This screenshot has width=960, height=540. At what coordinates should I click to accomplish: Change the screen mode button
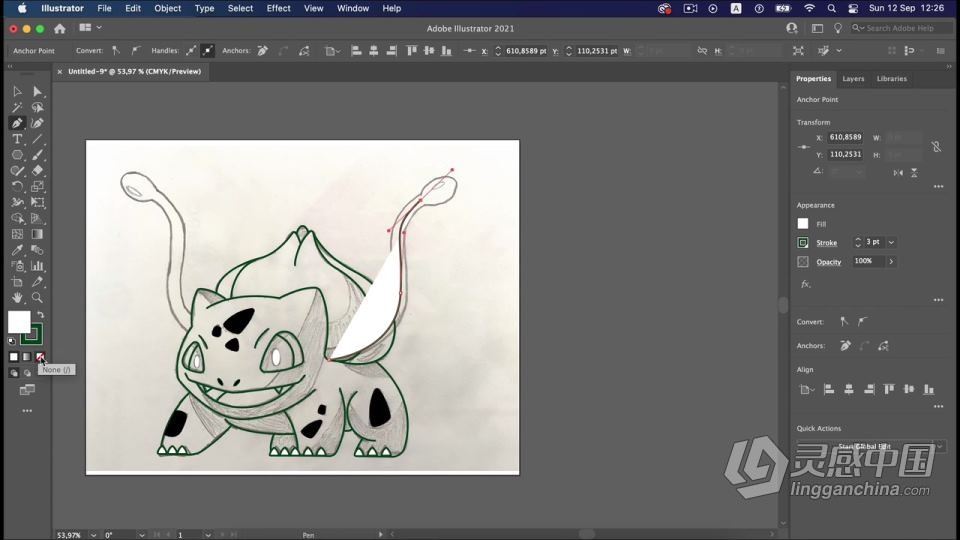(x=27, y=390)
